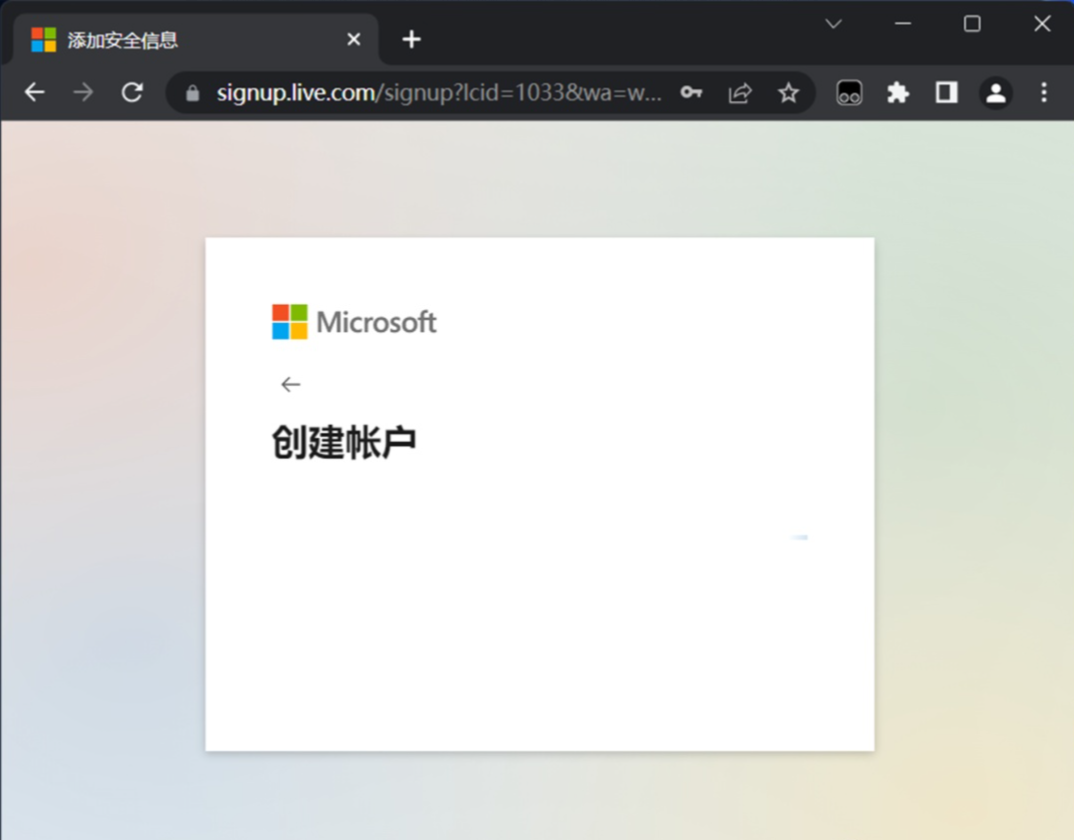Click the extension icon left of the puzzle piece
This screenshot has height=840, width=1074.
point(849,92)
